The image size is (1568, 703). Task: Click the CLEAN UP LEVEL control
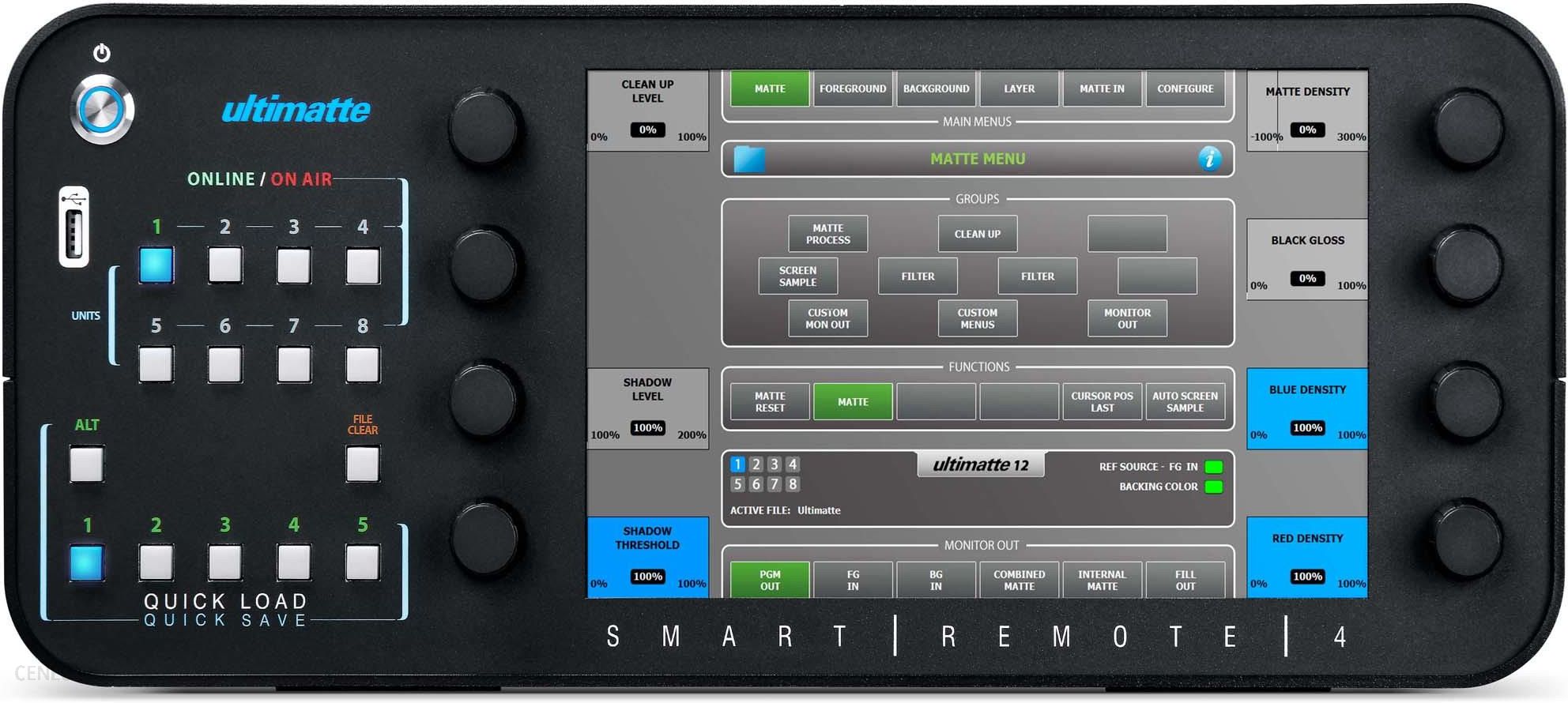point(648,111)
